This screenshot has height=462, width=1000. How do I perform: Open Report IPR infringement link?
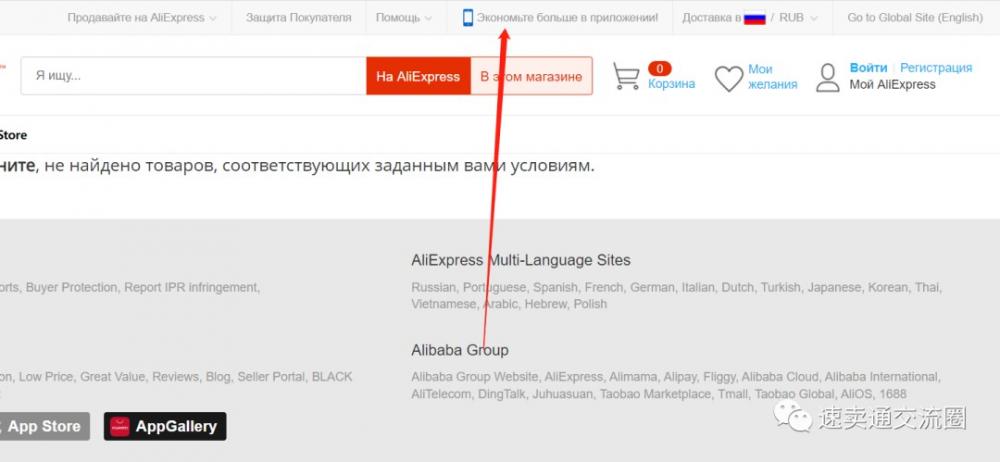coord(192,288)
